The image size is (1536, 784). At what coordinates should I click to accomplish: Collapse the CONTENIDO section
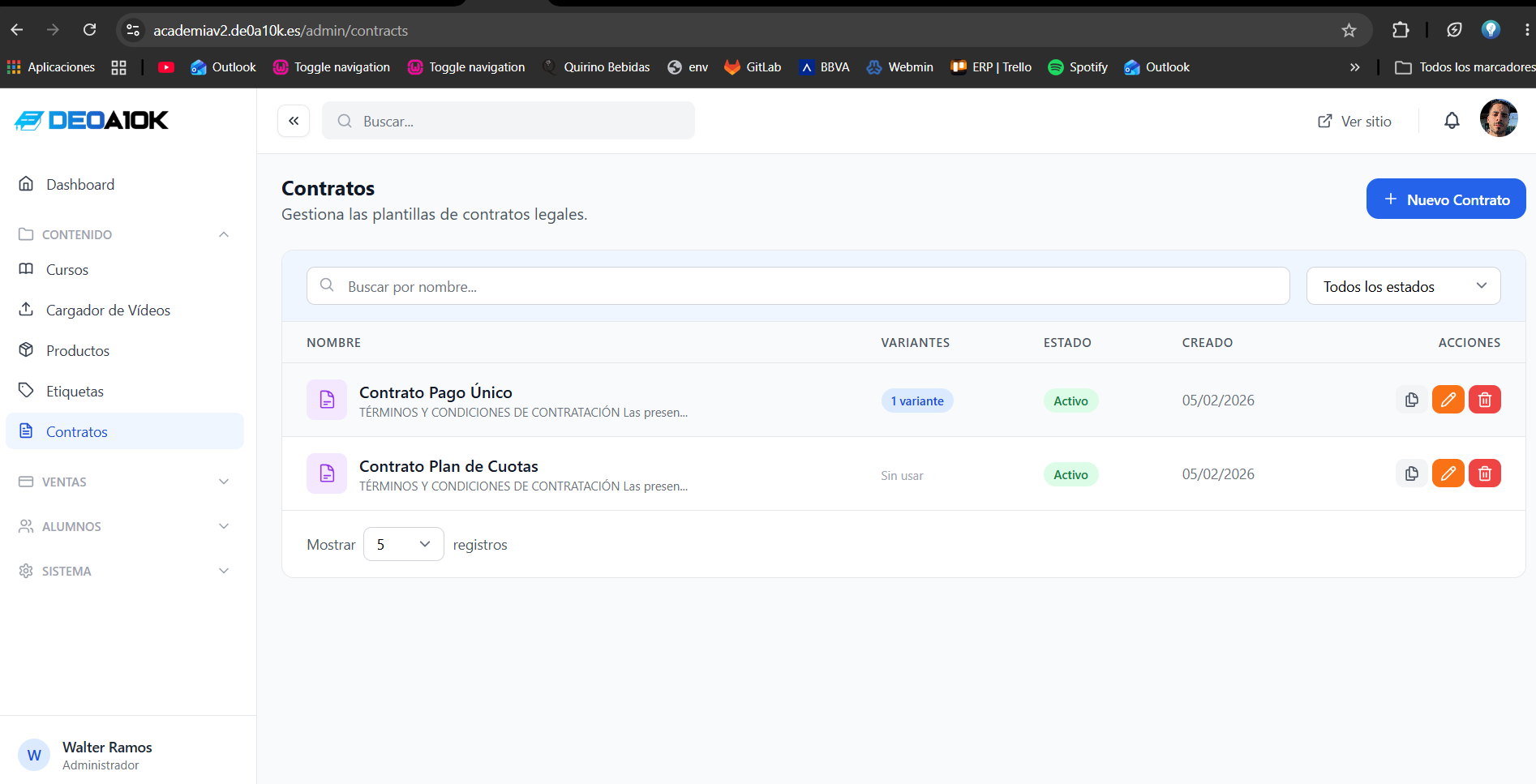[124, 234]
